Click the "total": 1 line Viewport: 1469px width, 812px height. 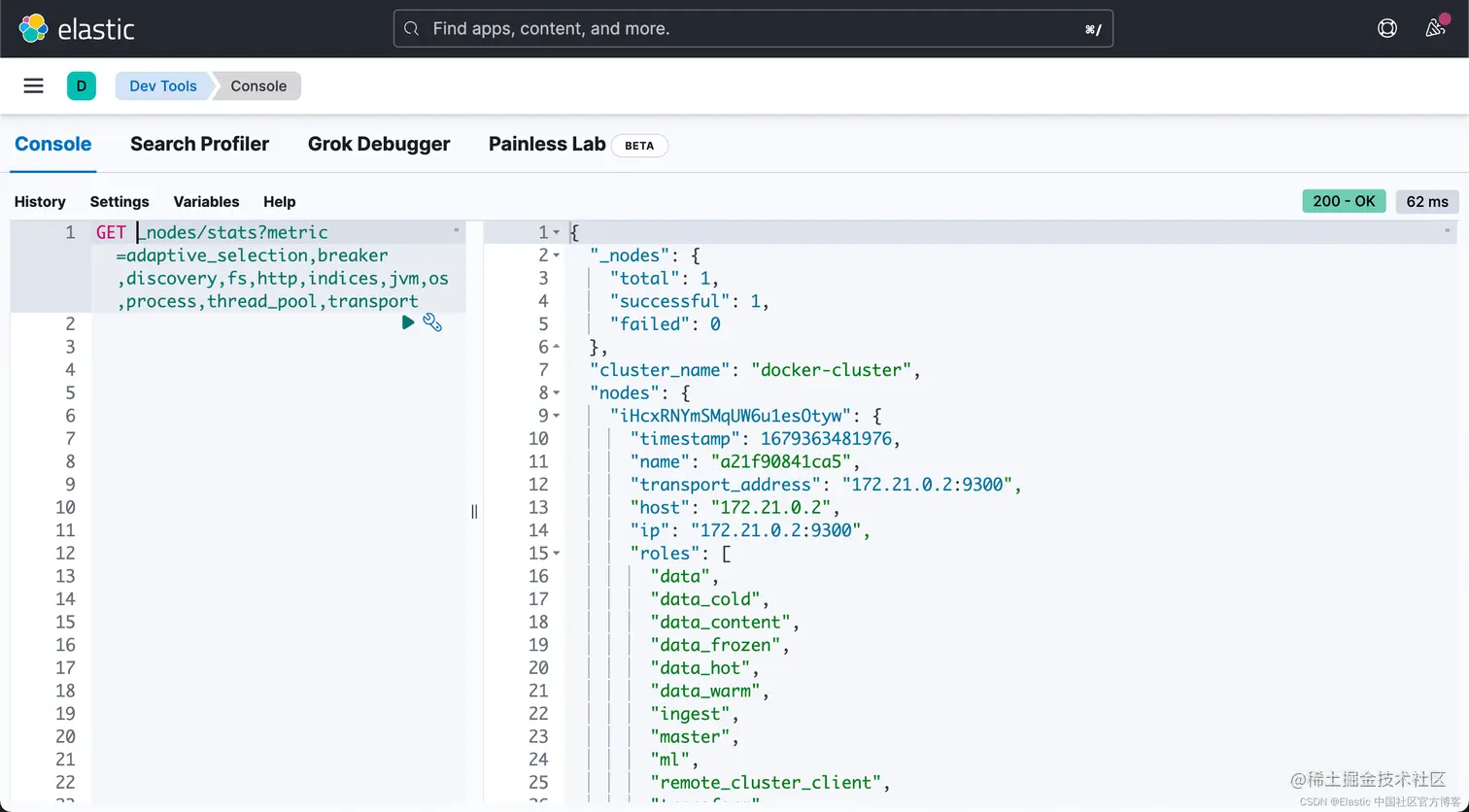664,279
